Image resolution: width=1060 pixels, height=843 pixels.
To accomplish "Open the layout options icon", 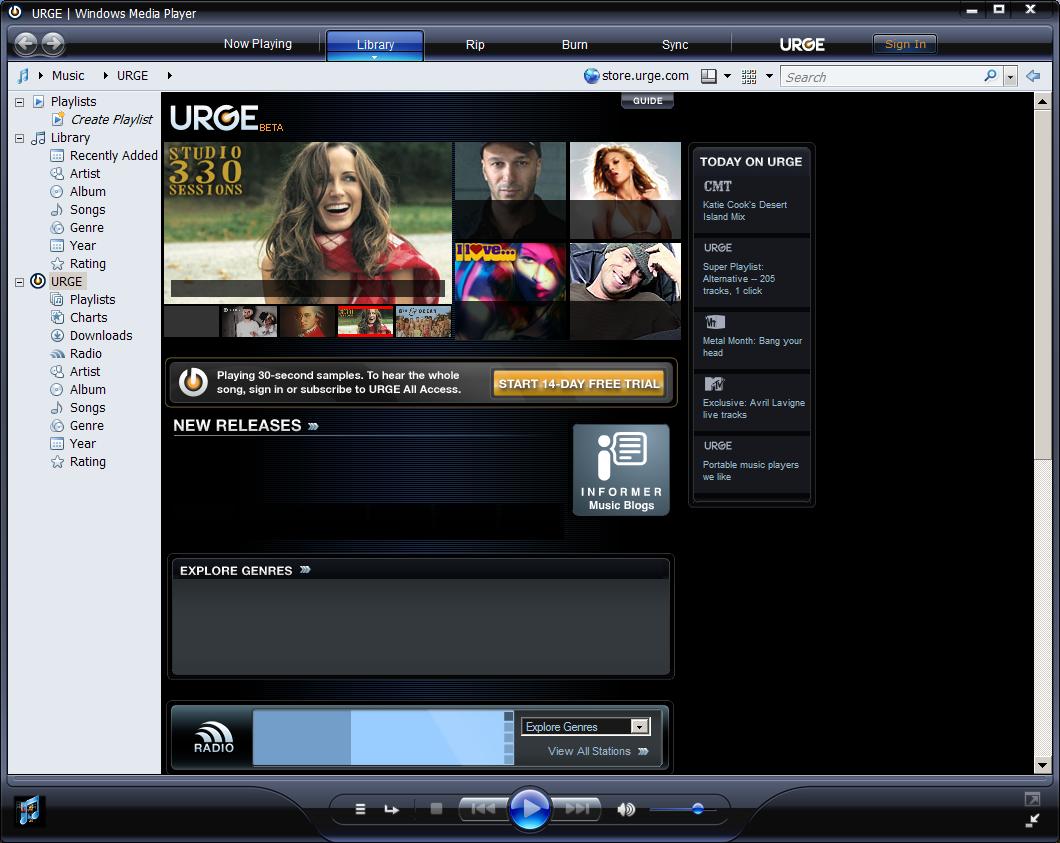I will tap(708, 76).
